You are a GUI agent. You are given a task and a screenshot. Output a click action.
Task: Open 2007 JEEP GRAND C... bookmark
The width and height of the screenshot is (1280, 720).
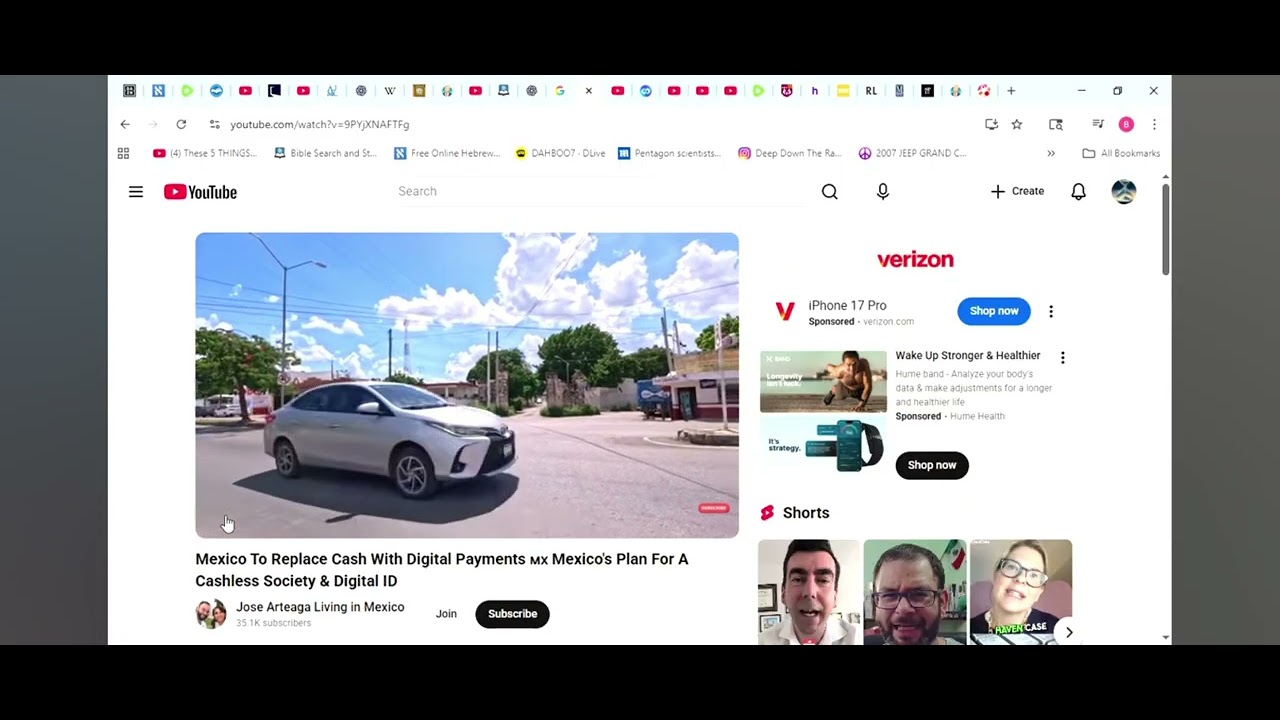click(x=912, y=153)
